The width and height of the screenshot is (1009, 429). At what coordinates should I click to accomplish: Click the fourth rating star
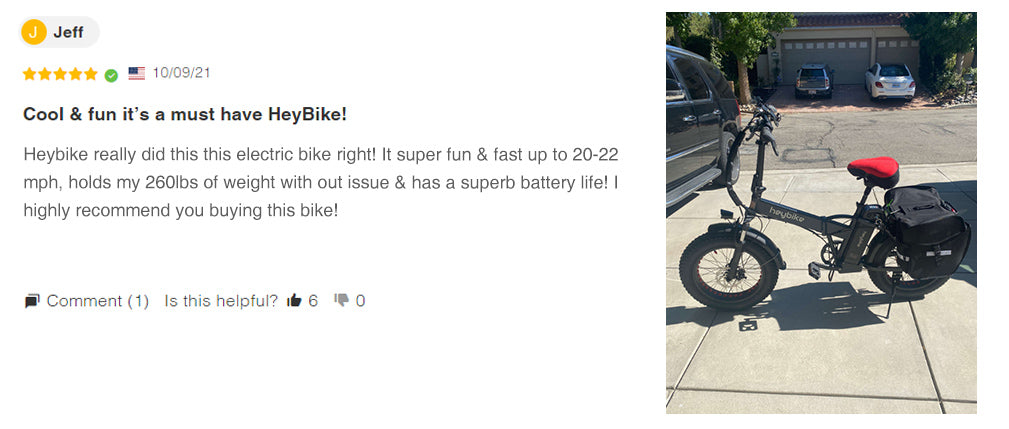click(x=75, y=74)
